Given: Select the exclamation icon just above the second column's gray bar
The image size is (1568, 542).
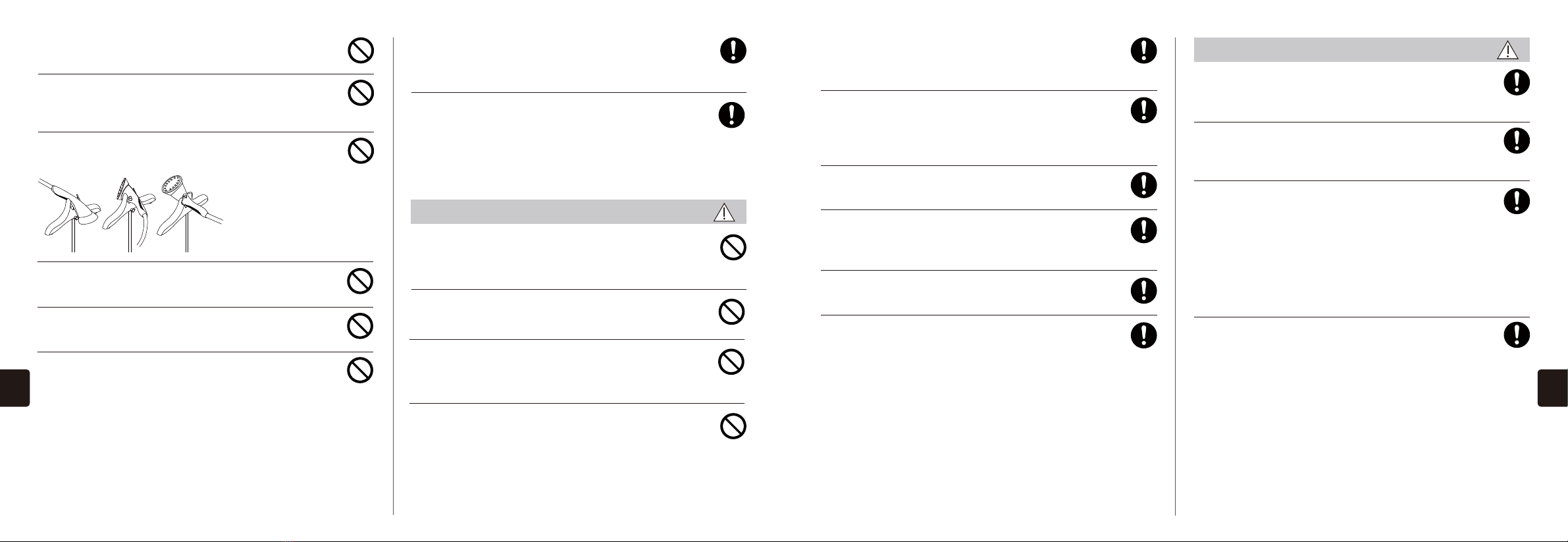Looking at the screenshot, I should 731,115.
